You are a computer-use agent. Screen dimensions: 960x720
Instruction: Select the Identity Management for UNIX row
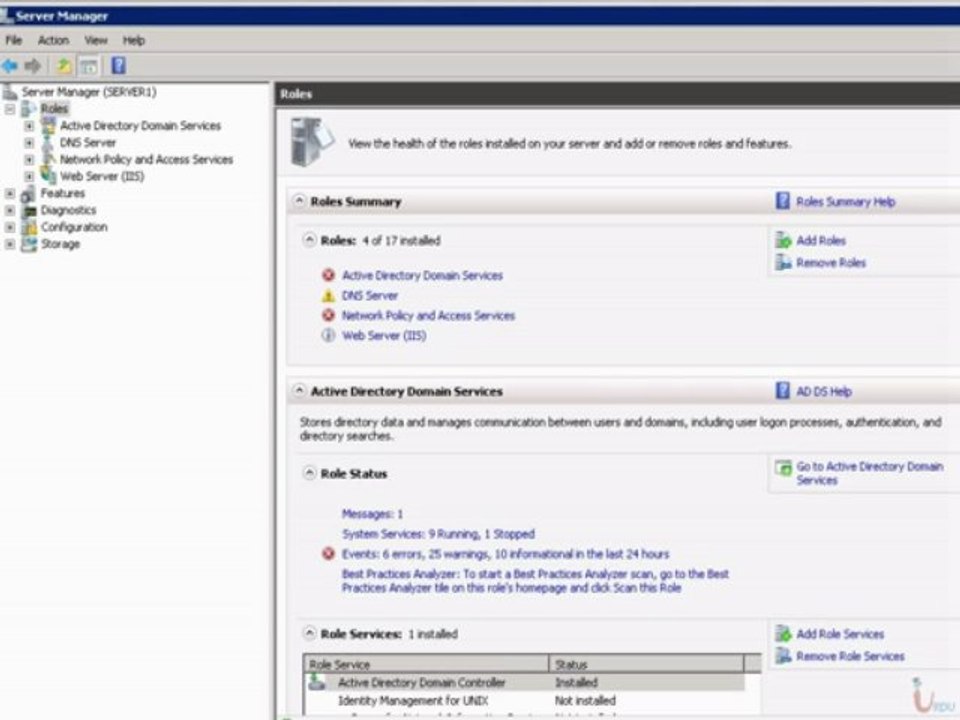[x=524, y=700]
